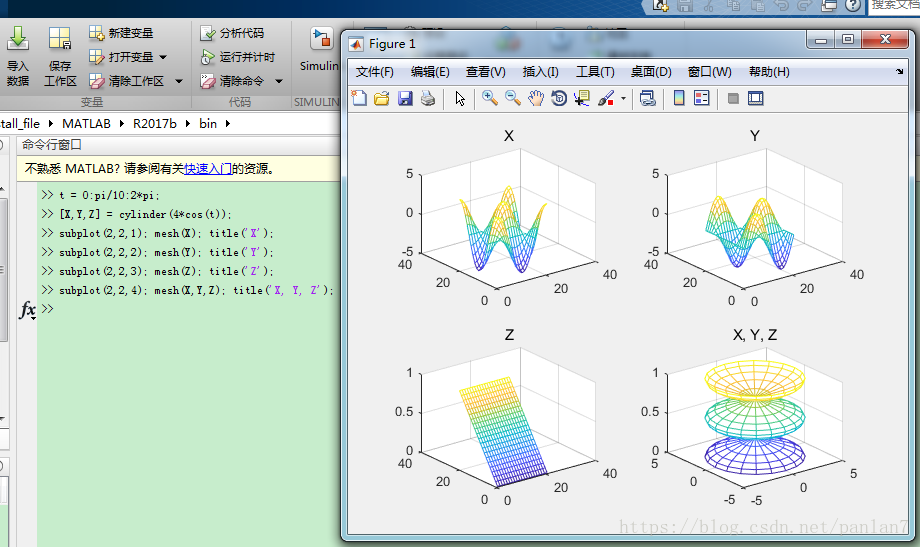Screen dimensions: 920x547
Task: Expand the 打开变量 dropdown arrow
Action: pyautogui.click(x=163, y=57)
